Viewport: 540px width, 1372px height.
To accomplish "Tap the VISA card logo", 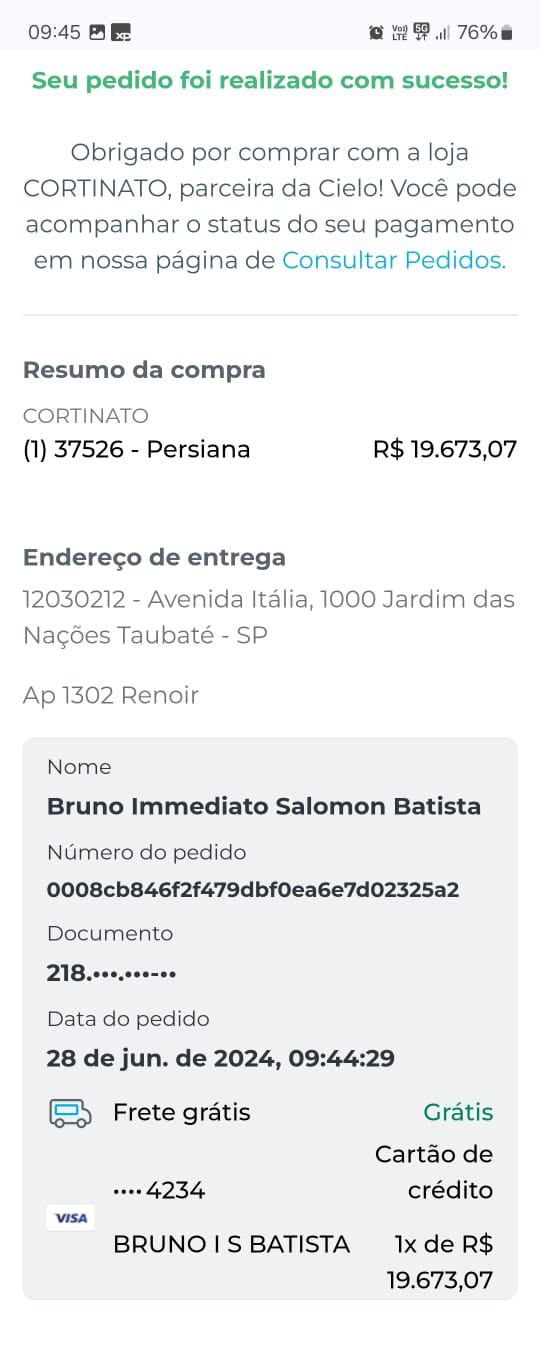I will pos(71,1218).
